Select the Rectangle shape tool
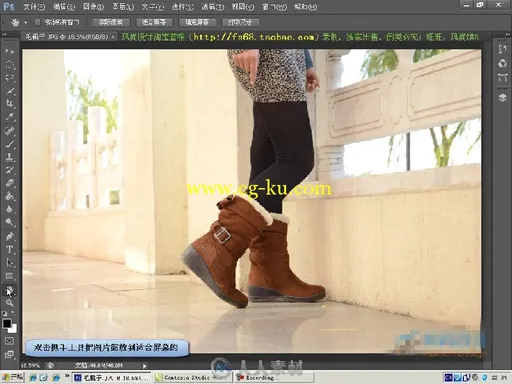This screenshot has width=512, height=384. [x=9, y=276]
